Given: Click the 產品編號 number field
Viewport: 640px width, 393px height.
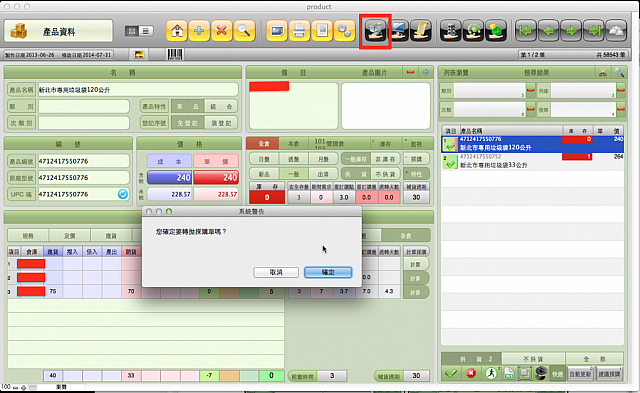Looking at the screenshot, I should coord(84,161).
